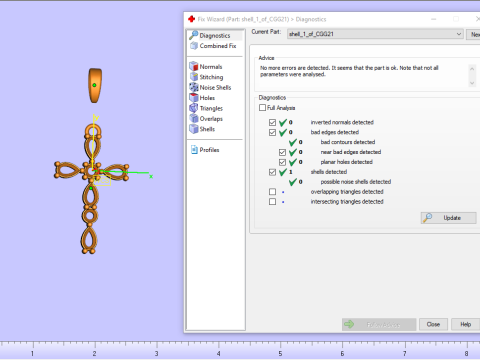Click the Overlaps cube icon
This screenshot has width=480, height=360.
point(194,118)
